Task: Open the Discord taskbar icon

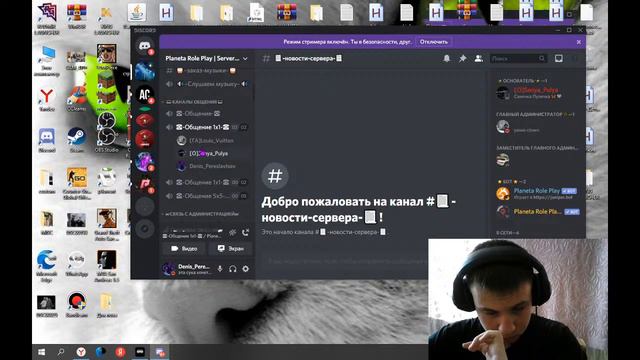Action: 160,352
